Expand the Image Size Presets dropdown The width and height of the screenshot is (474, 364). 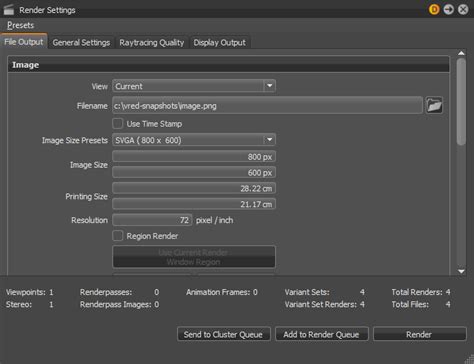tap(194, 140)
